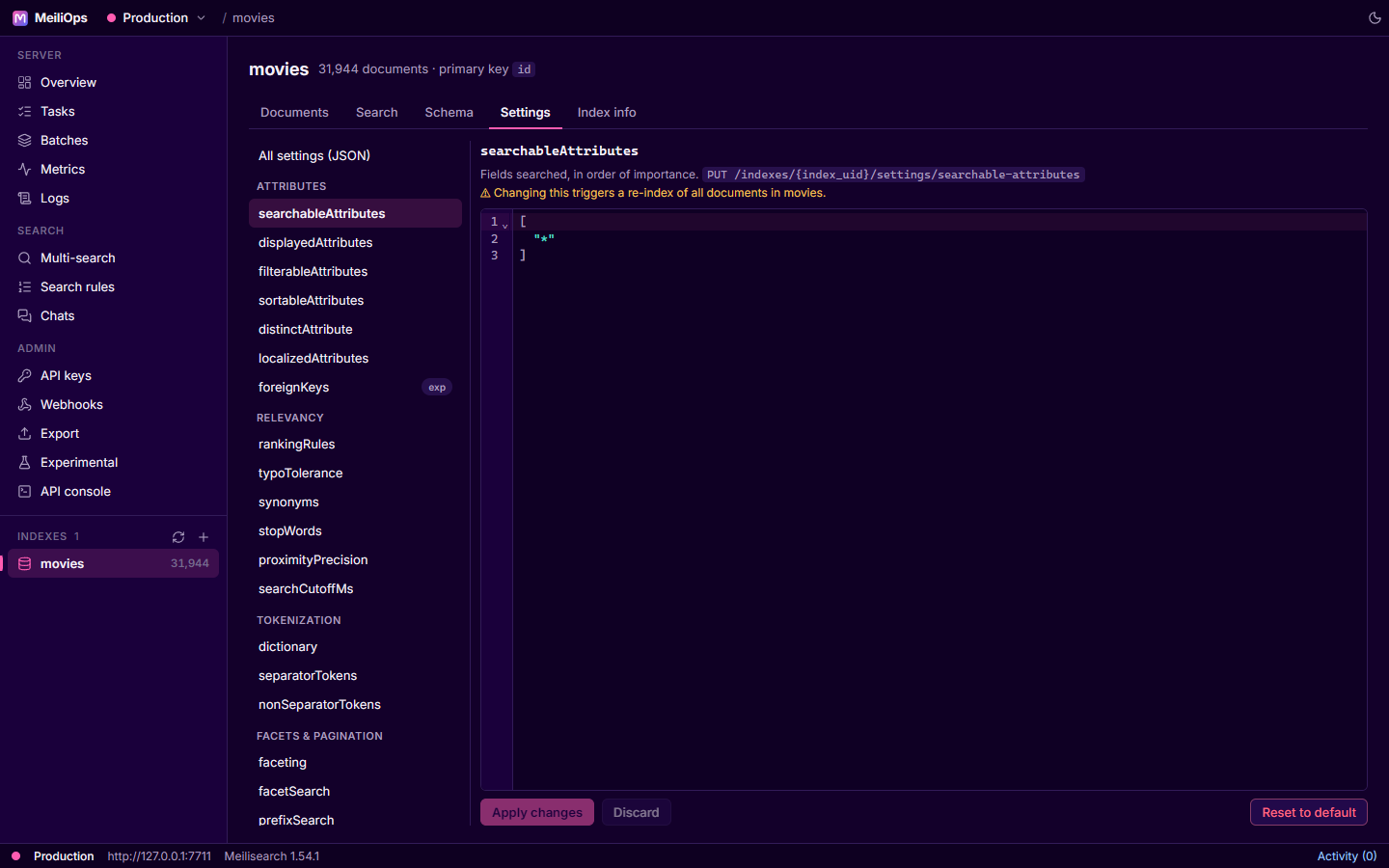Click the Tasks list icon
Image resolution: width=1389 pixels, height=868 pixels.
pos(25,112)
